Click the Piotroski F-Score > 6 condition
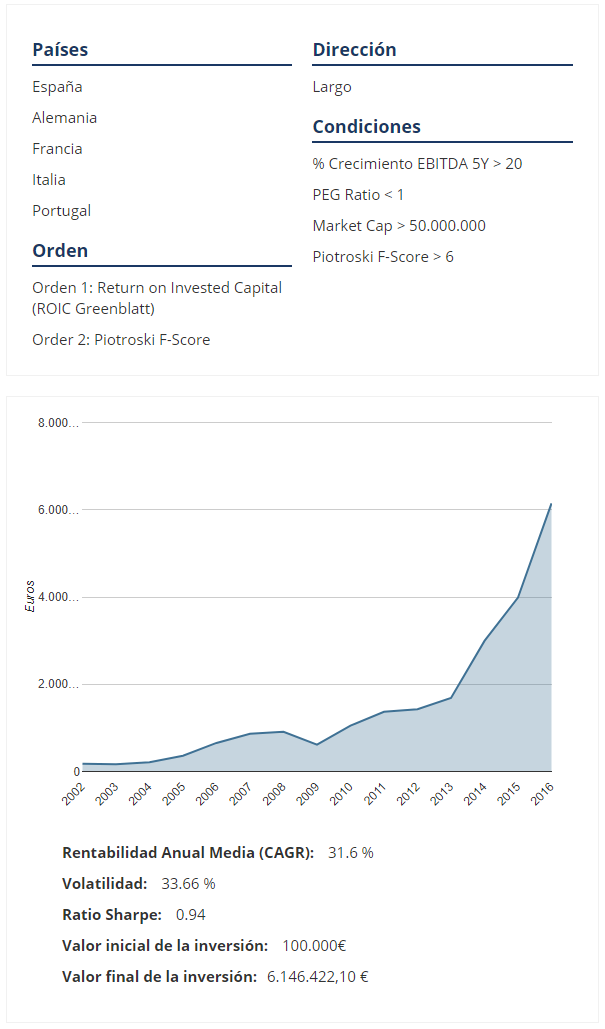This screenshot has width=605, height=1029. tap(383, 257)
